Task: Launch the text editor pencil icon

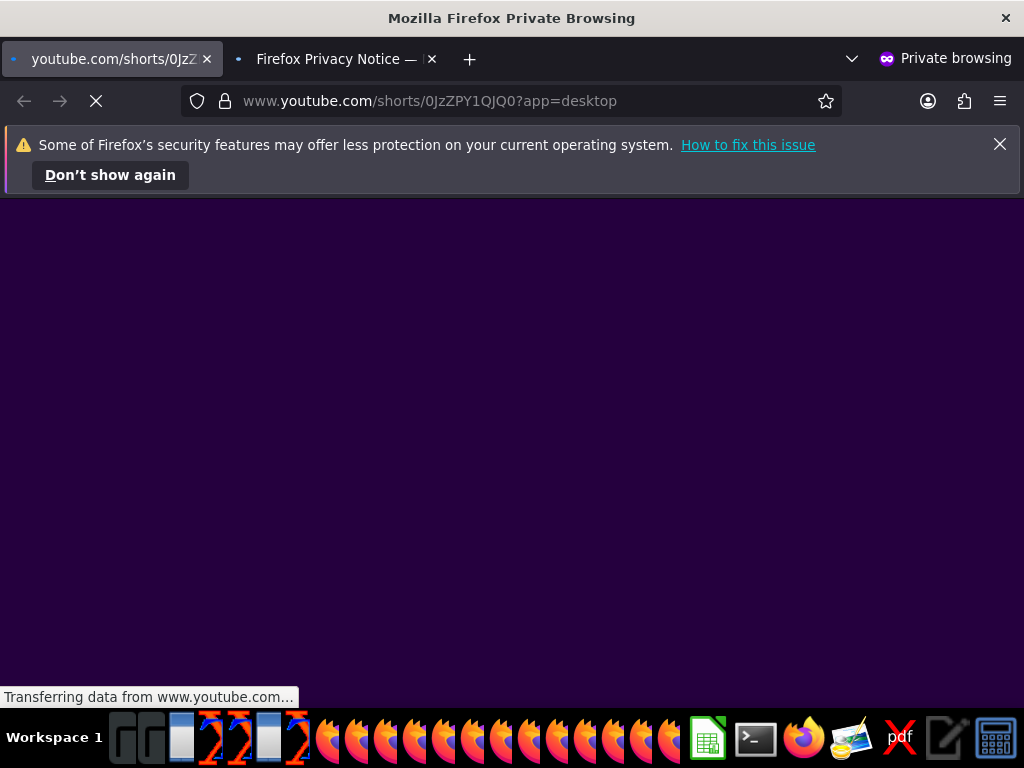Action: pyautogui.click(x=947, y=738)
